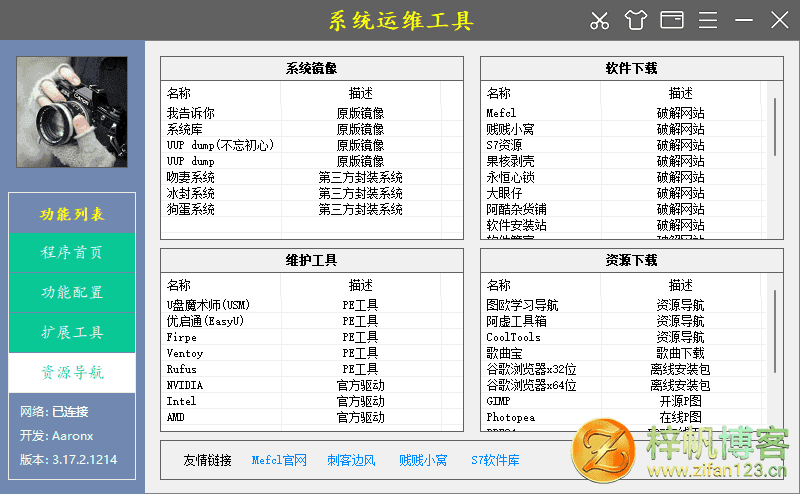Image resolution: width=800 pixels, height=494 pixels.
Task: Open the skin T-shirt icon
Action: coord(636,20)
